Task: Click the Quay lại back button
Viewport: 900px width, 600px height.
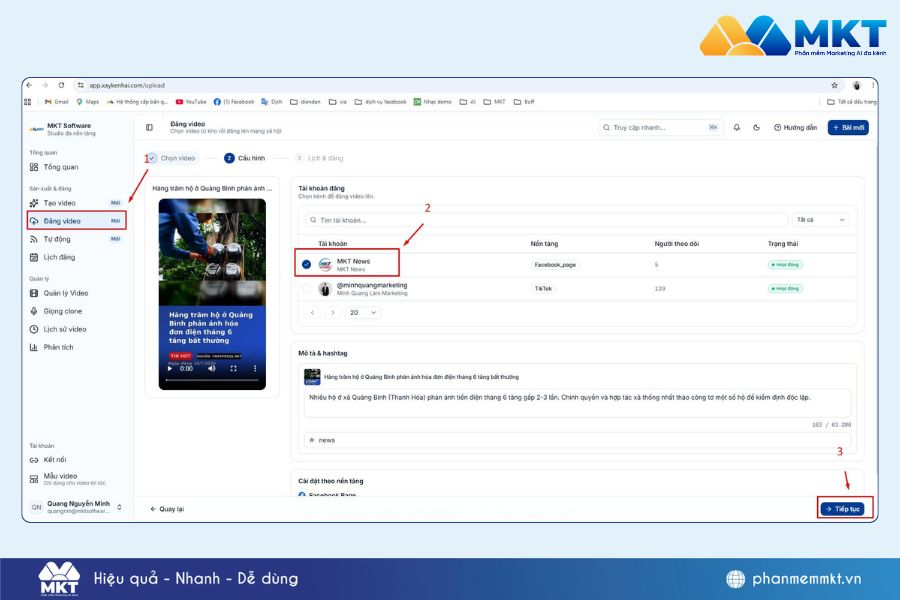Action: point(167,509)
